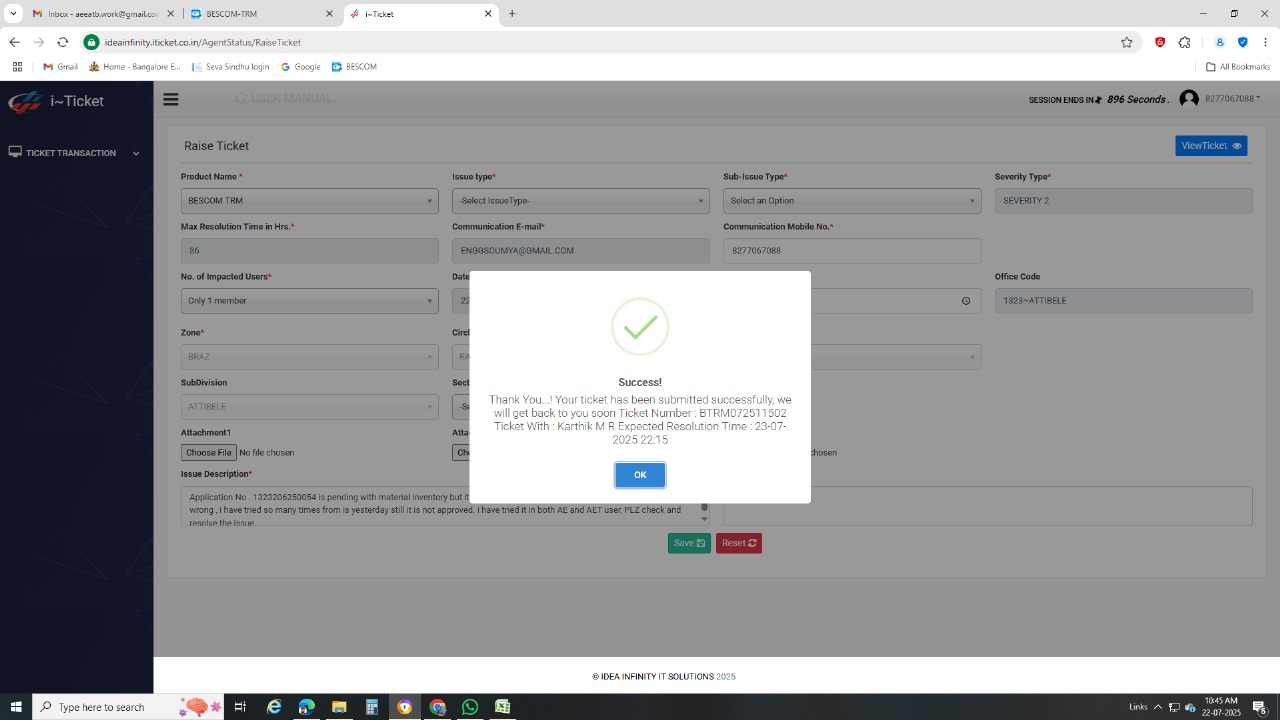1280x720 pixels.
Task: Close the BESCOM-TRM tab
Action: tap(330, 14)
